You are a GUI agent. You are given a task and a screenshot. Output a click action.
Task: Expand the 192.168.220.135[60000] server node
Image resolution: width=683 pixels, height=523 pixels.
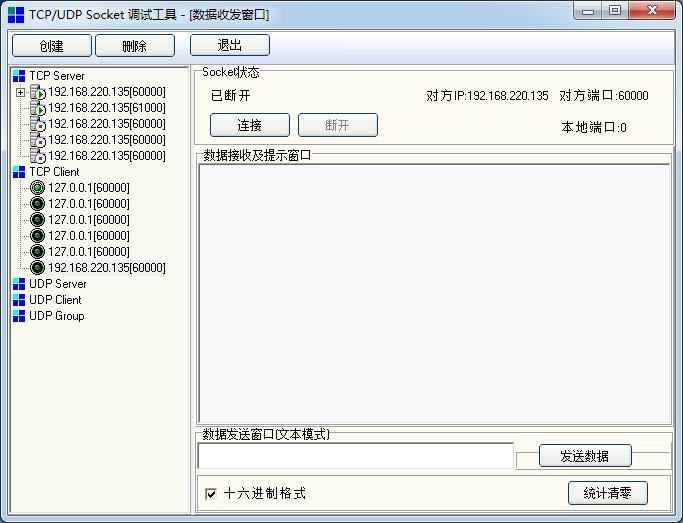click(x=20, y=92)
